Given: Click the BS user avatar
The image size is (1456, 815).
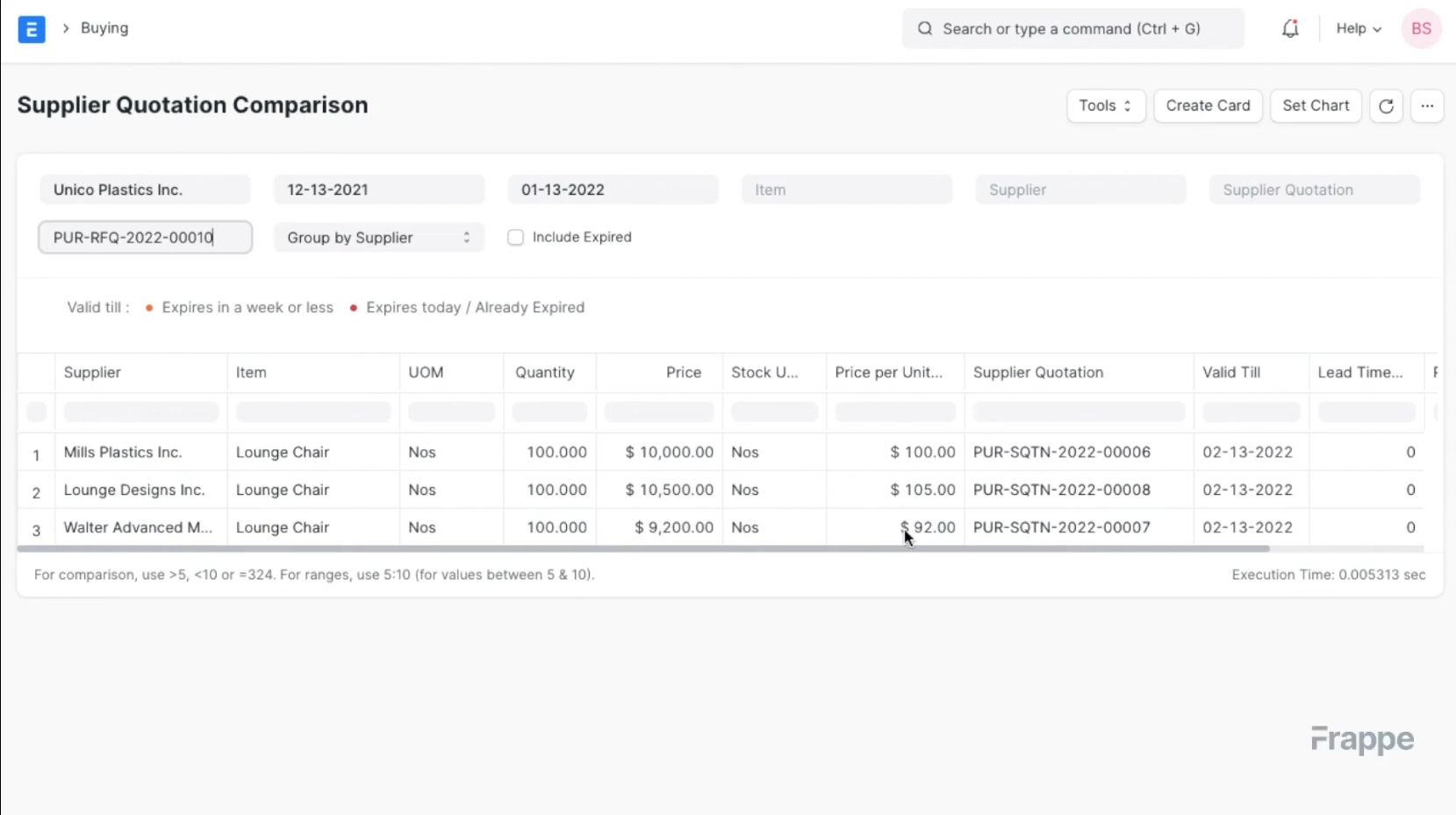Looking at the screenshot, I should pos(1422,29).
